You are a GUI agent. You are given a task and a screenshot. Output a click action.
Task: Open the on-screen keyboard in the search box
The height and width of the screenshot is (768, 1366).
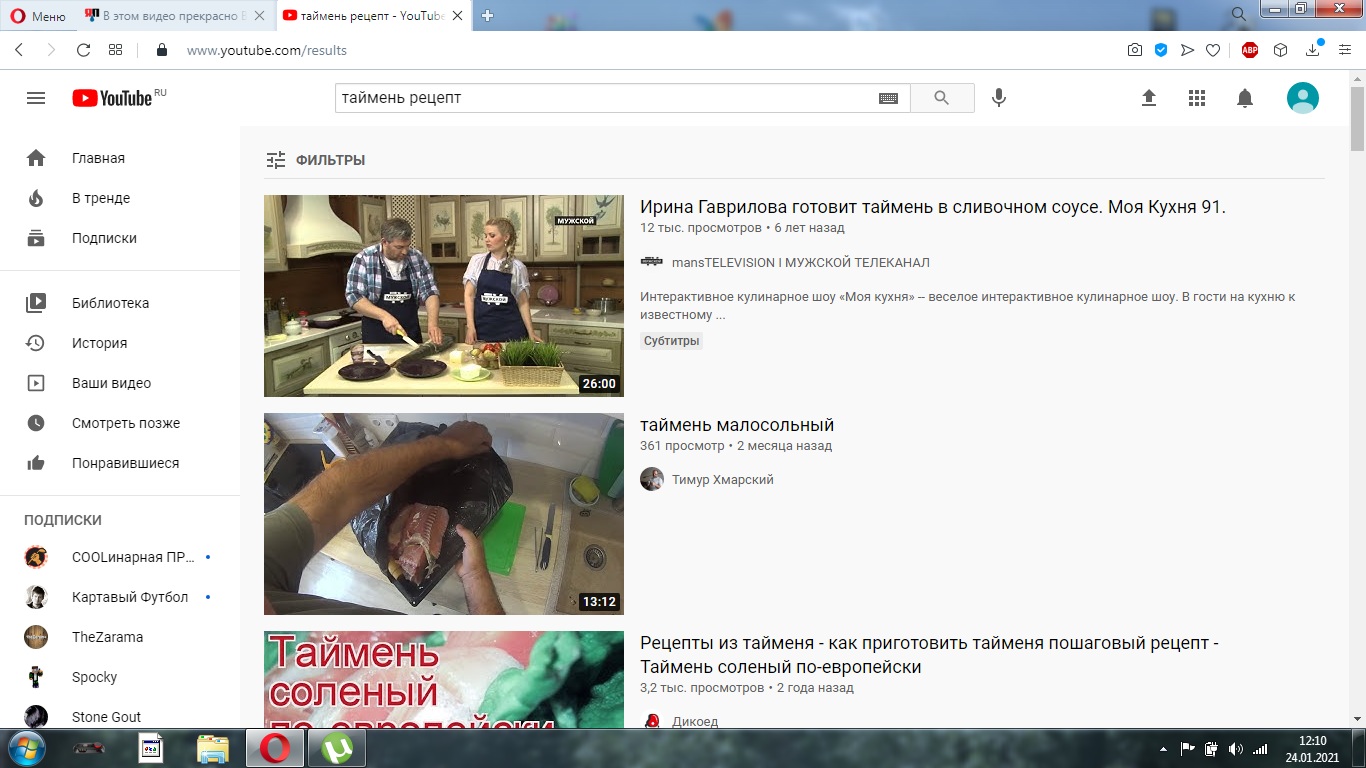(x=888, y=98)
